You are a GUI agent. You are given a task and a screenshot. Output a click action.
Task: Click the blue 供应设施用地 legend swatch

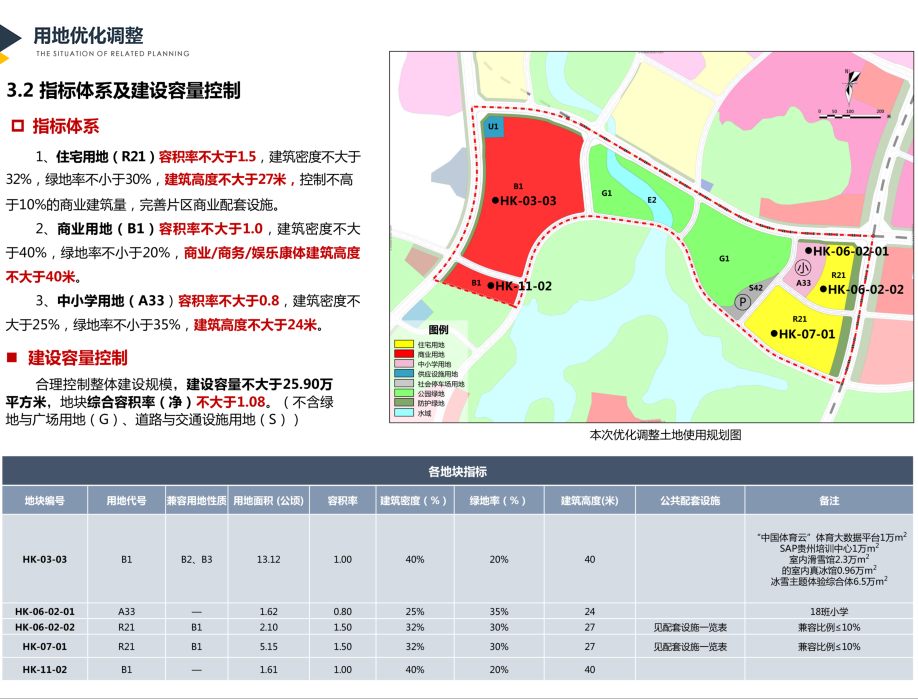pyautogui.click(x=404, y=374)
